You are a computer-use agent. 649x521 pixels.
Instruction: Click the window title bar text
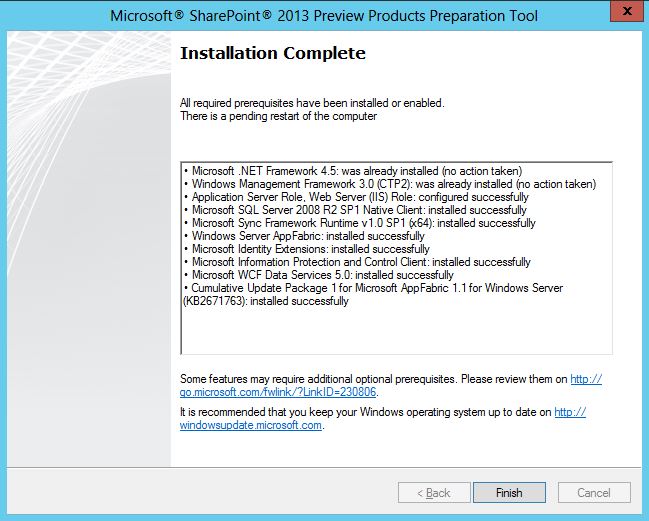(x=324, y=16)
